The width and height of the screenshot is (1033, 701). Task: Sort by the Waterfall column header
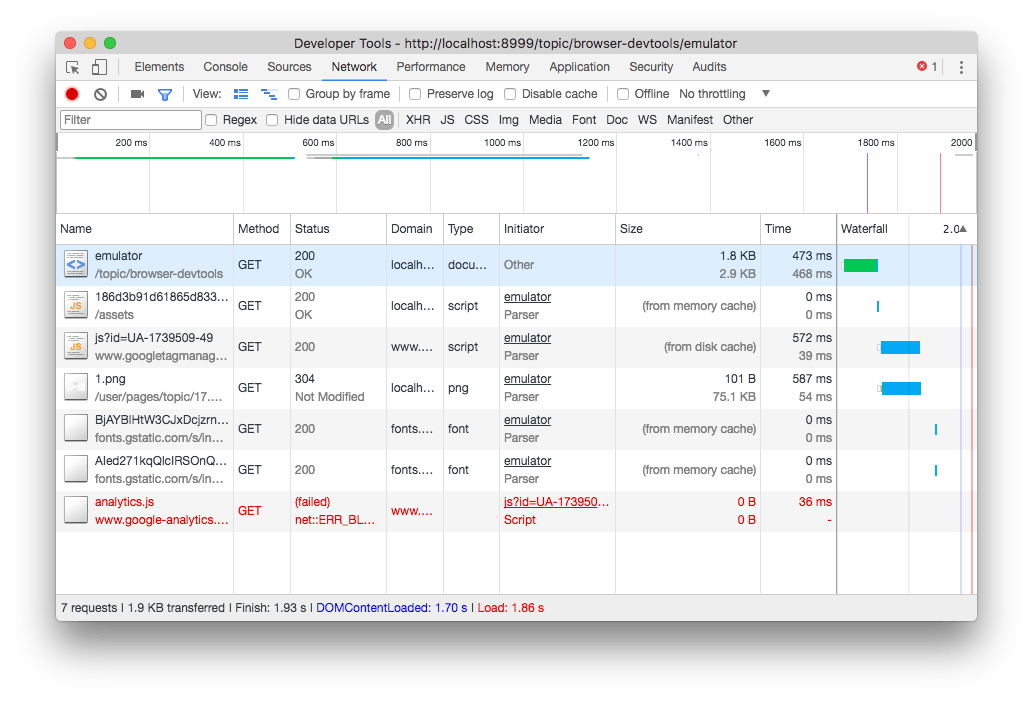point(864,229)
